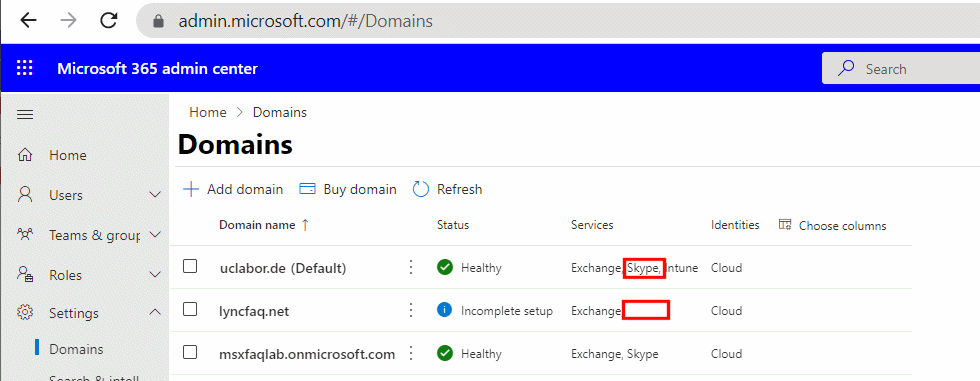Image resolution: width=980 pixels, height=381 pixels.
Task: Click the Exchange service text for lyncfaq.net
Action: pos(596,311)
